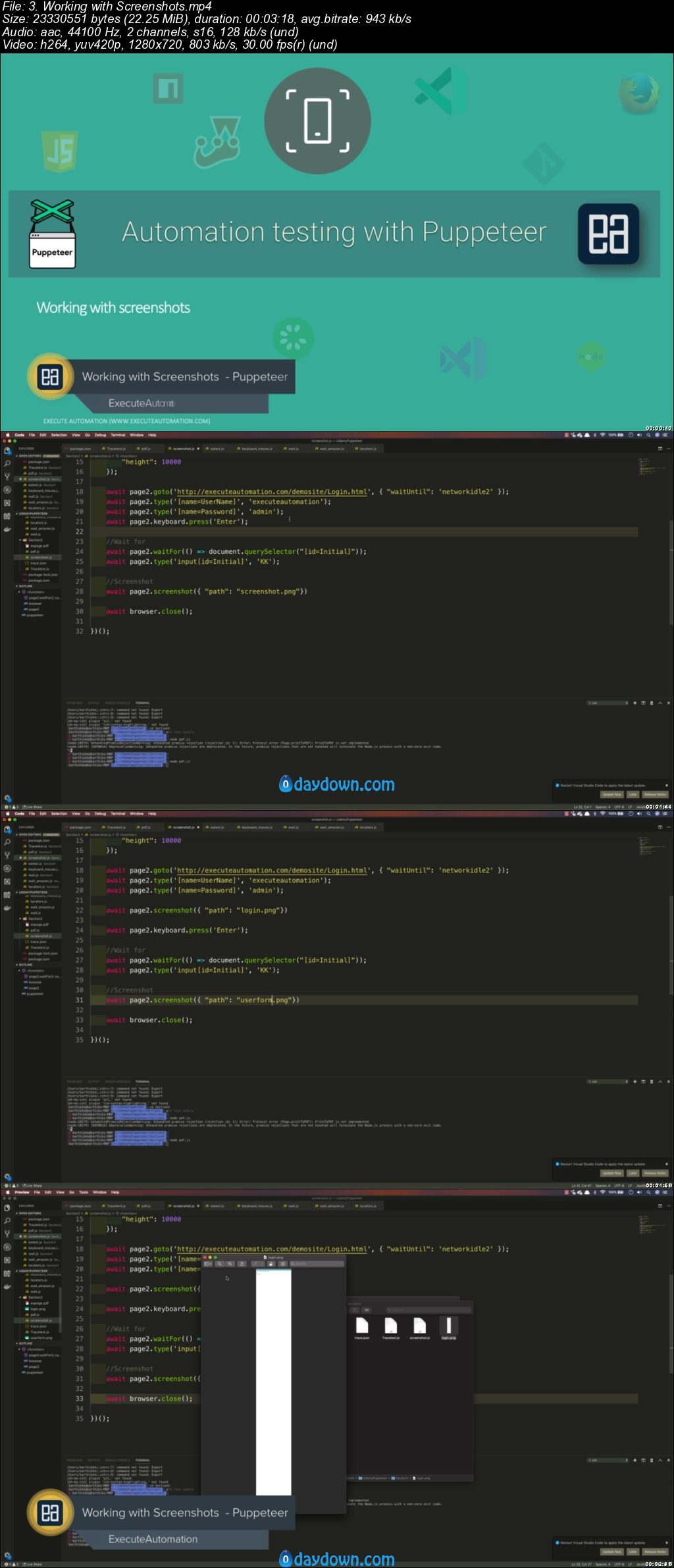The width and height of the screenshot is (674, 1568).
Task: Select login.png file icon in Finder window
Action: coord(449,1325)
